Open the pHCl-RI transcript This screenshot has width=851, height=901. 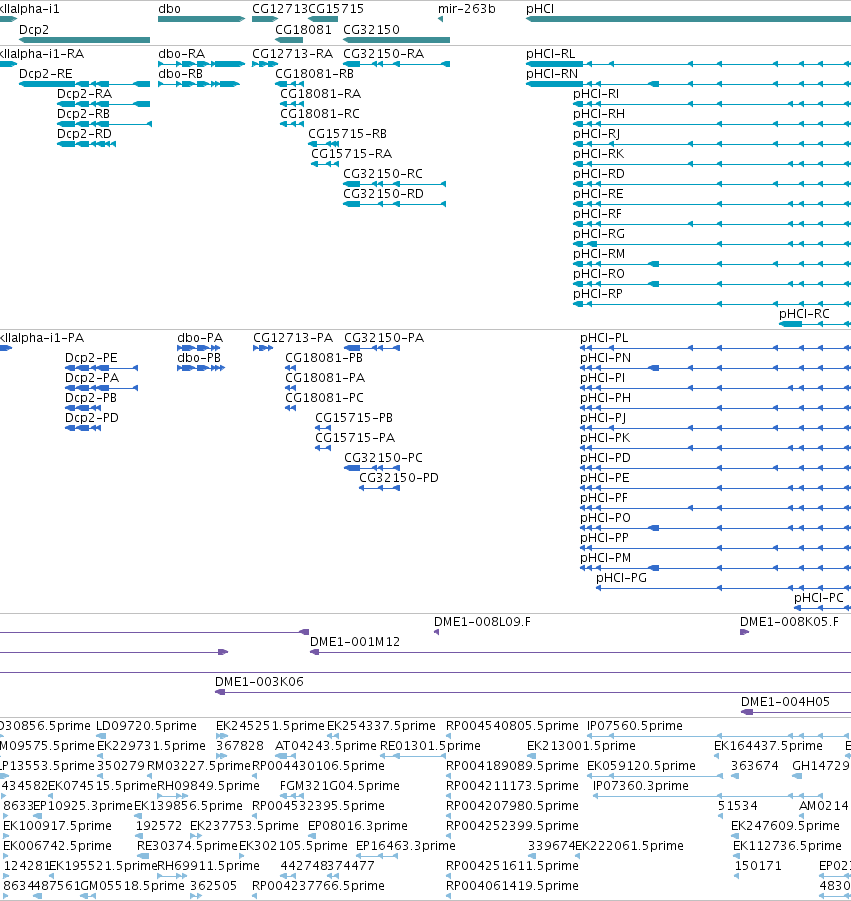[x=596, y=94]
